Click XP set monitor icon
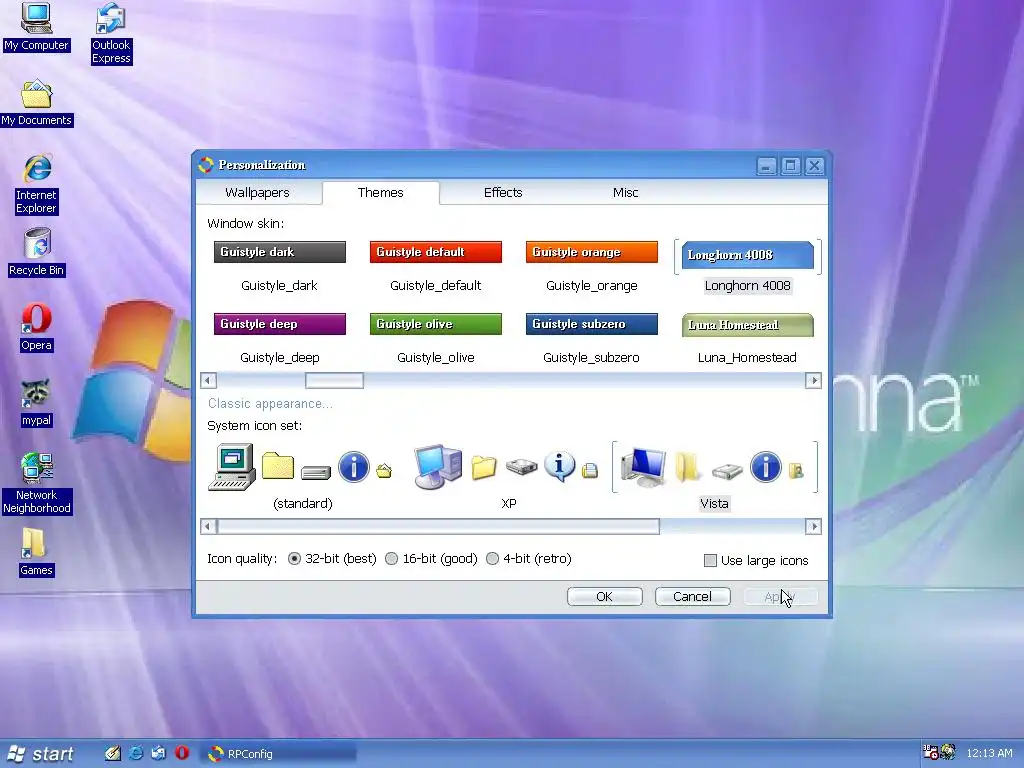This screenshot has width=1024, height=768. [x=438, y=466]
